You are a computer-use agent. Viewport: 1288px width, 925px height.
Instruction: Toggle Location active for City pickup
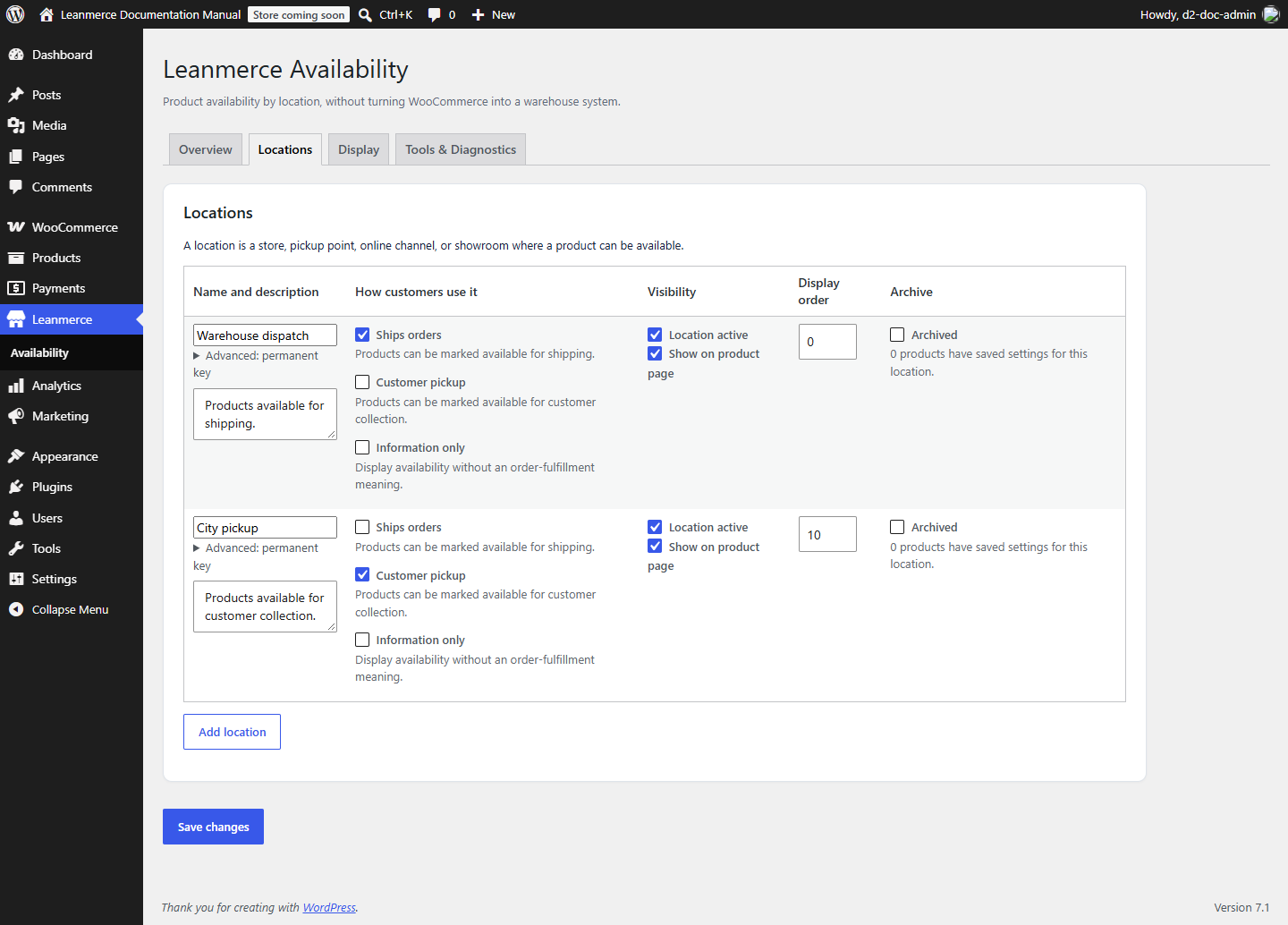[x=655, y=527]
